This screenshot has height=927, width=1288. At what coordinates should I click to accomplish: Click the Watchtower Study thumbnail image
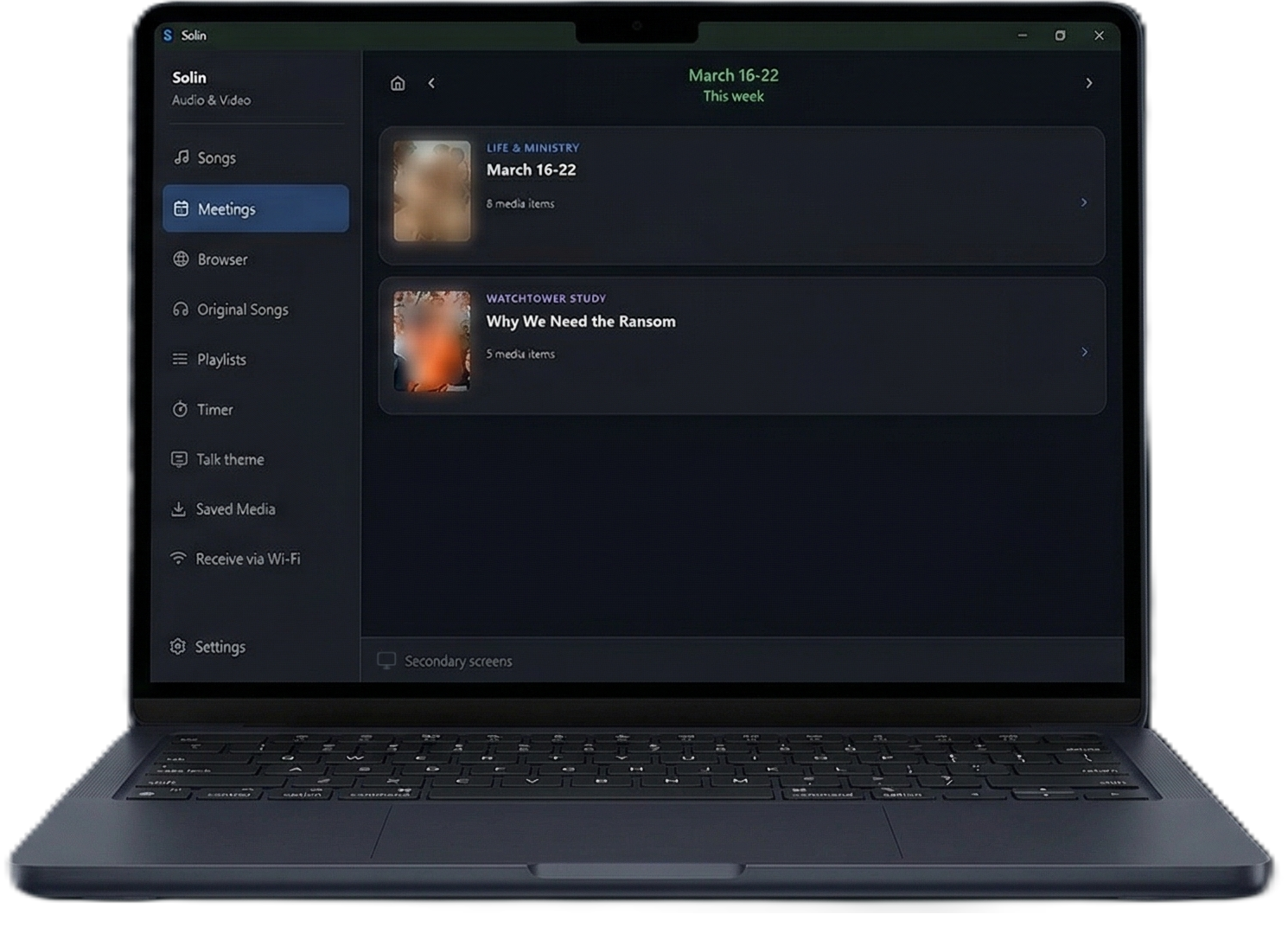[432, 341]
